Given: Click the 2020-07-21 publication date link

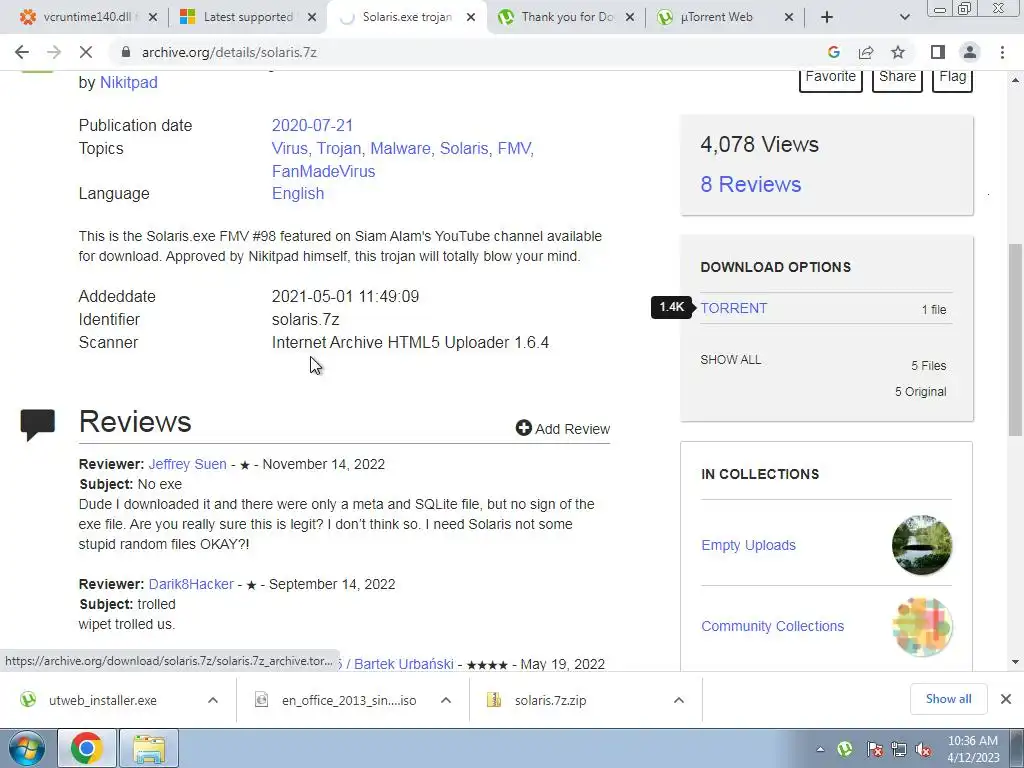Looking at the screenshot, I should click(312, 125).
